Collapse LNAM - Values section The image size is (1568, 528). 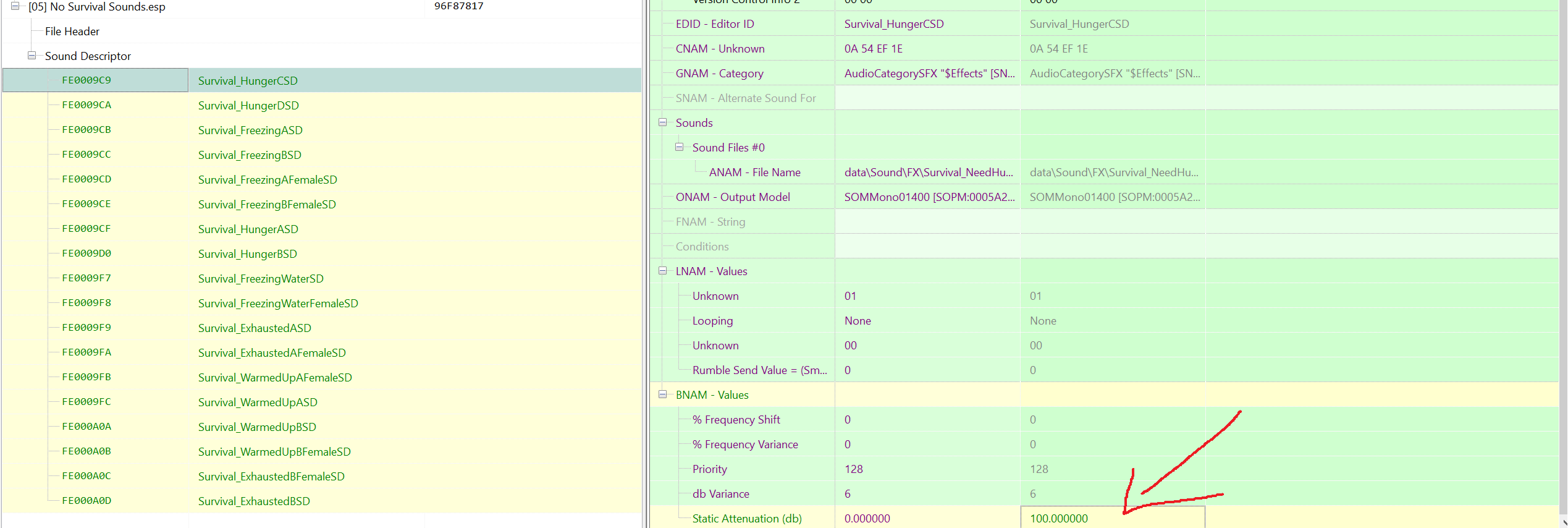click(662, 271)
